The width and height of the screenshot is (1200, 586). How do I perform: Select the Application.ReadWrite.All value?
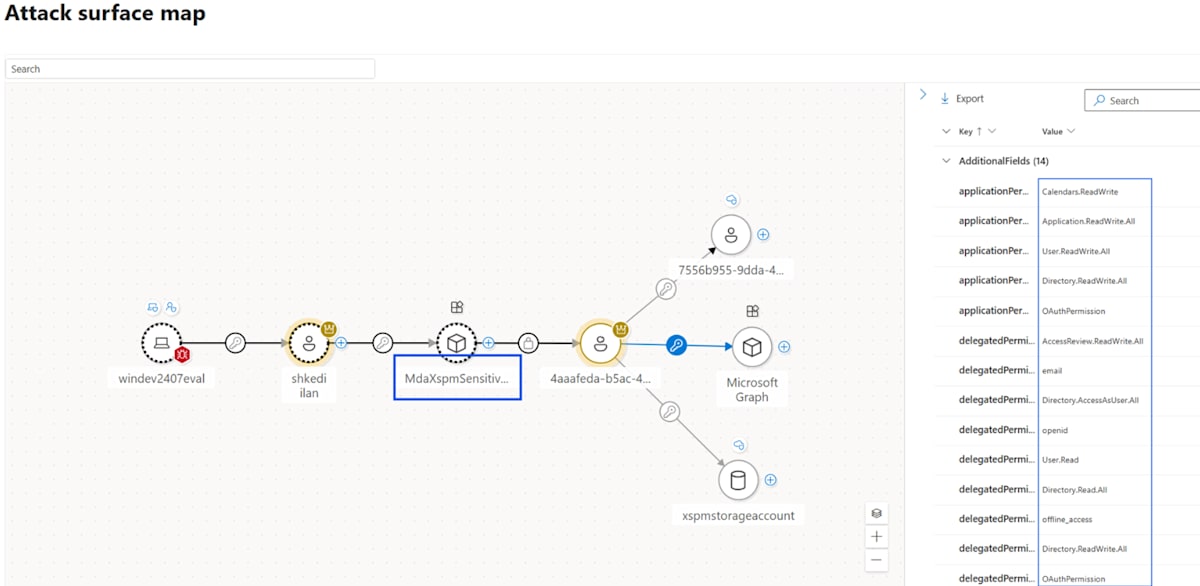click(1089, 221)
